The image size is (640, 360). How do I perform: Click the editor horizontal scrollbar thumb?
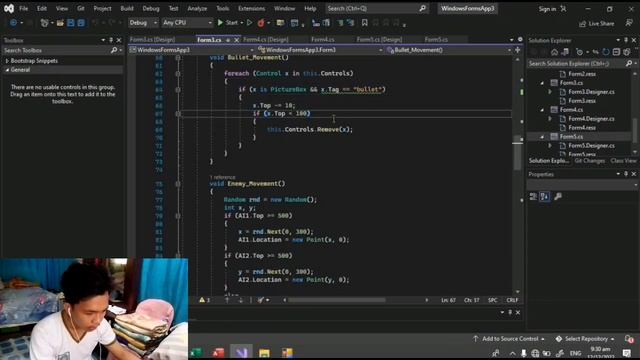click(336, 300)
